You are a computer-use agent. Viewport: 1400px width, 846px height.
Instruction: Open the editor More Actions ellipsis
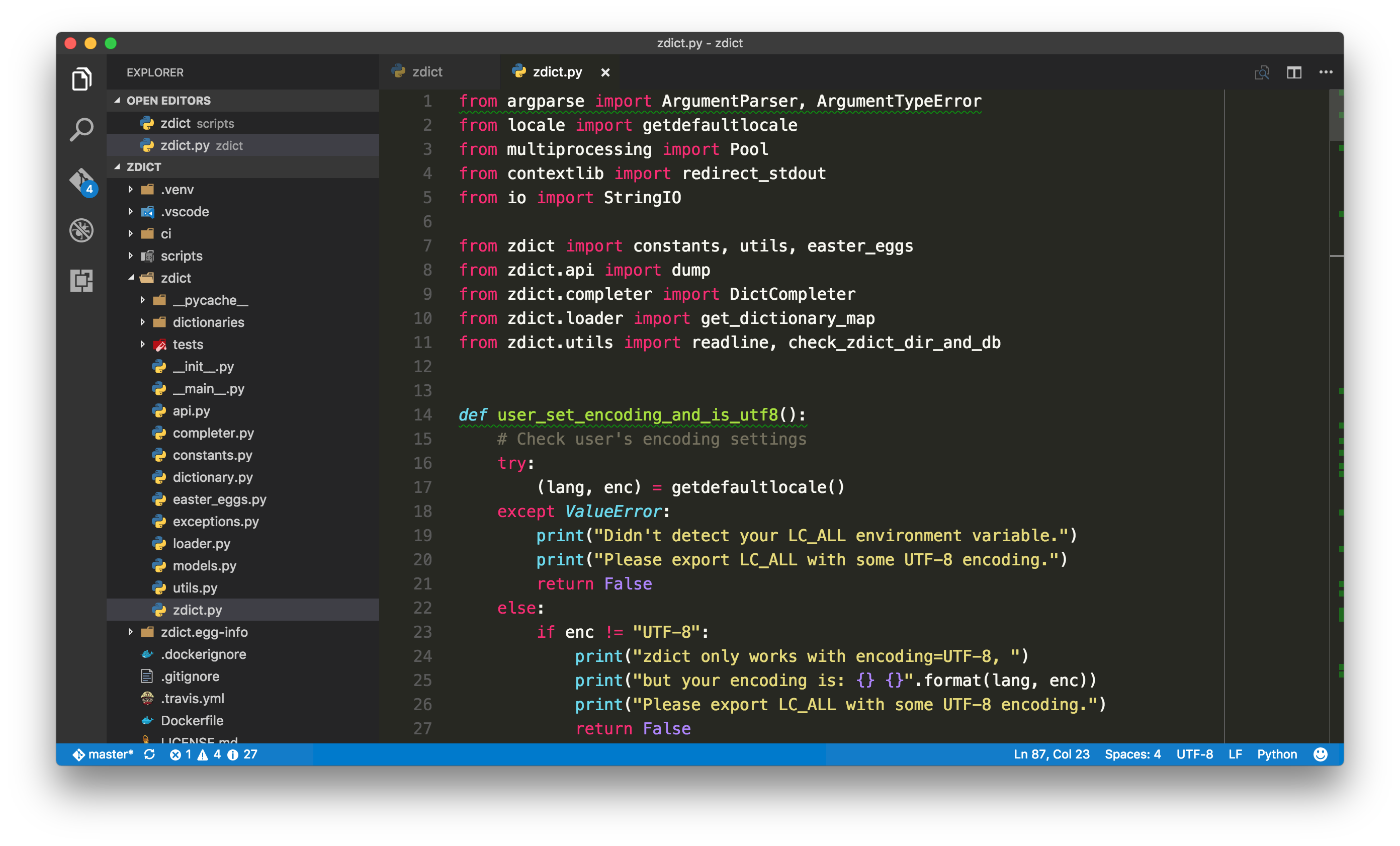1326,73
